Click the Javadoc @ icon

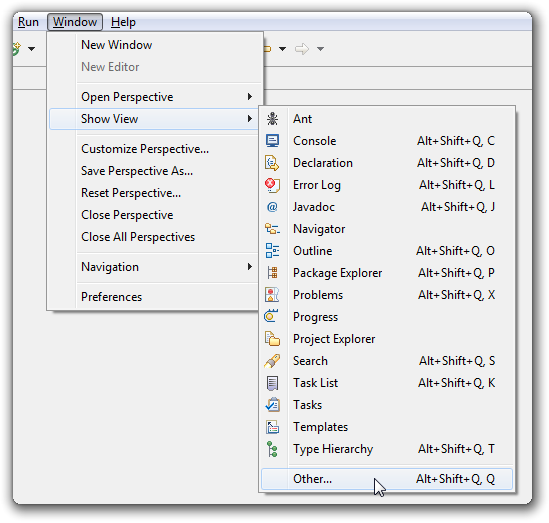tap(272, 207)
